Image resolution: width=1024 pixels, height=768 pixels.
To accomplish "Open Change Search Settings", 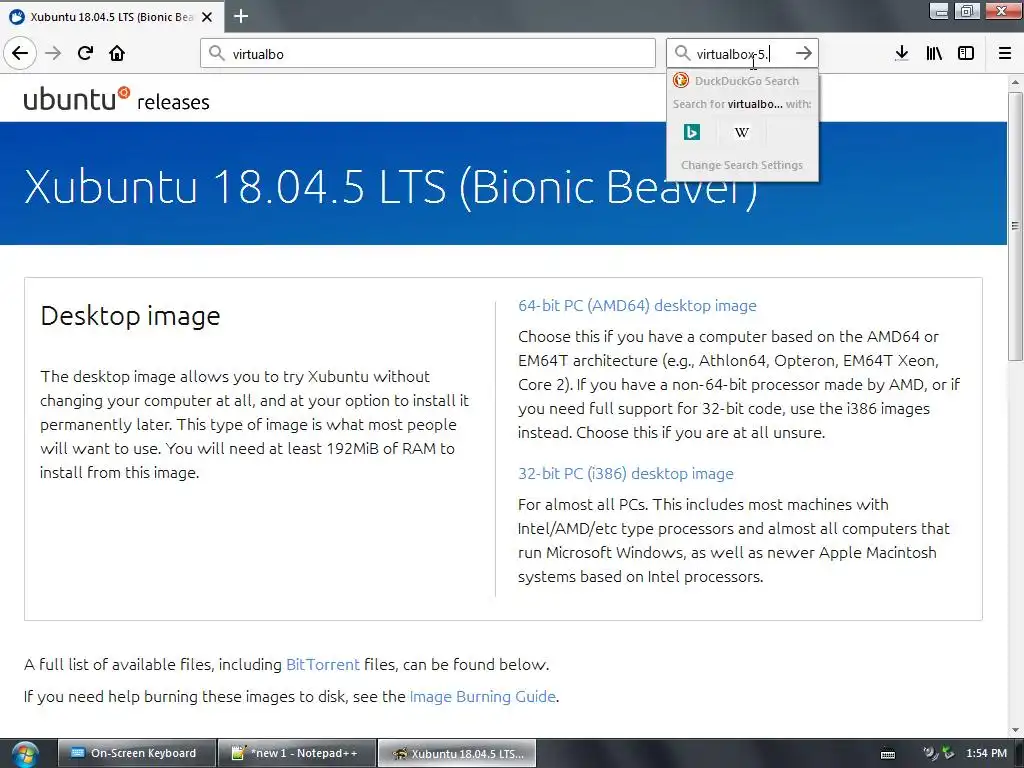I will tap(742, 165).
